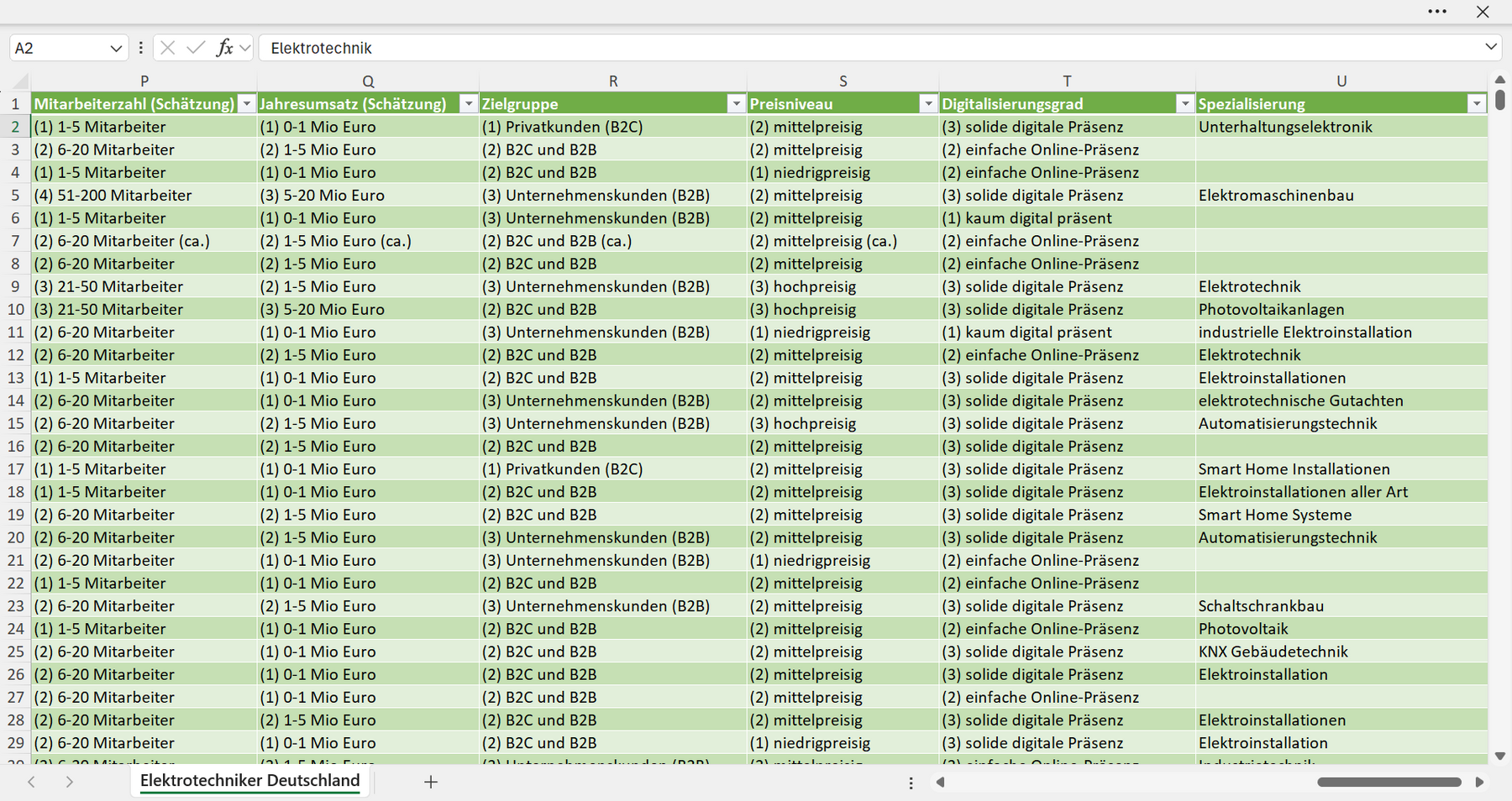Open filter dropdown for Jahresumsatz (Schätzung)
The width and height of the screenshot is (1512, 801).
pos(469,104)
